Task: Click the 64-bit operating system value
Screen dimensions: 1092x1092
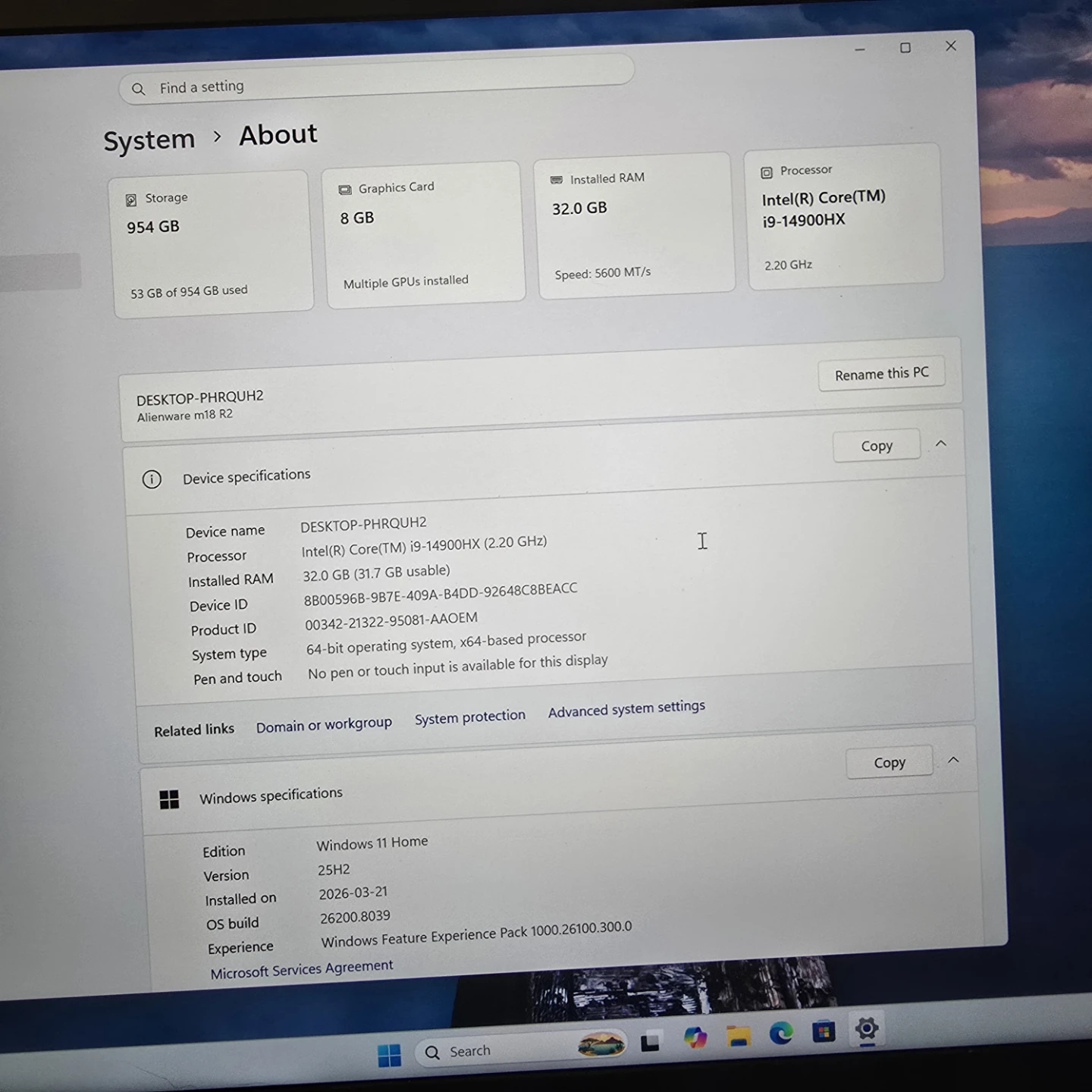Action: (446, 643)
